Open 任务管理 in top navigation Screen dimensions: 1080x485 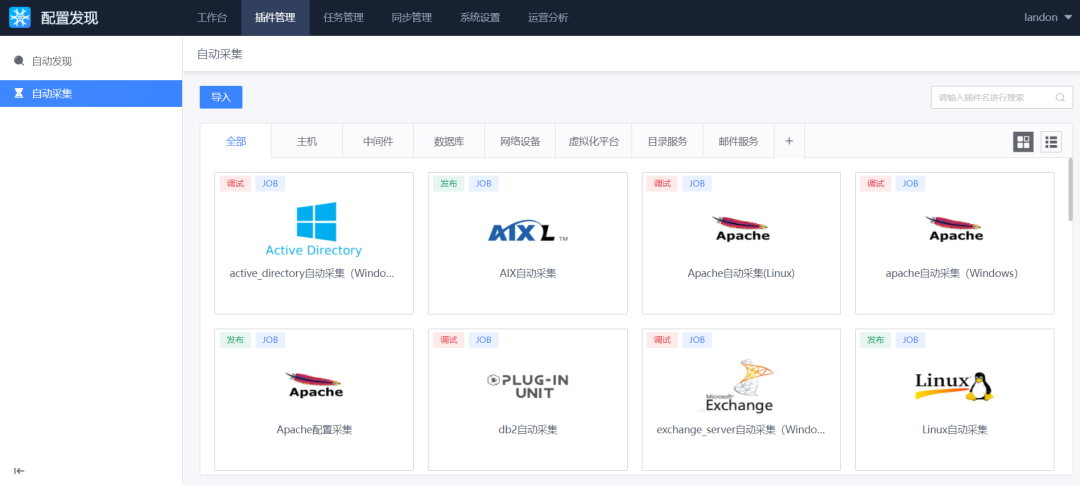coord(343,18)
